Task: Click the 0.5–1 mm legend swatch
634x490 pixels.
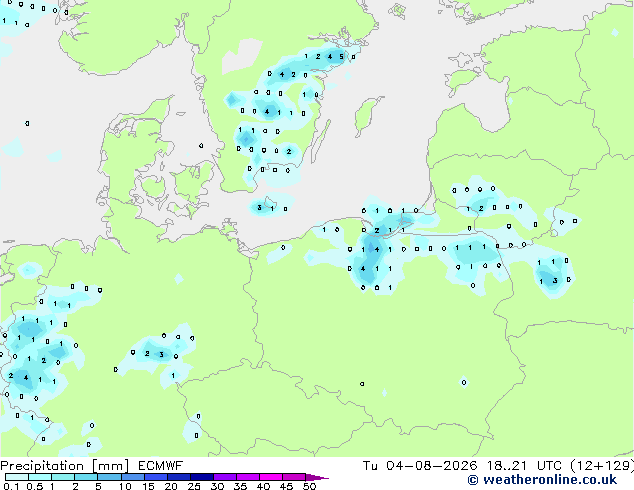Action: pyautogui.click(x=40, y=477)
